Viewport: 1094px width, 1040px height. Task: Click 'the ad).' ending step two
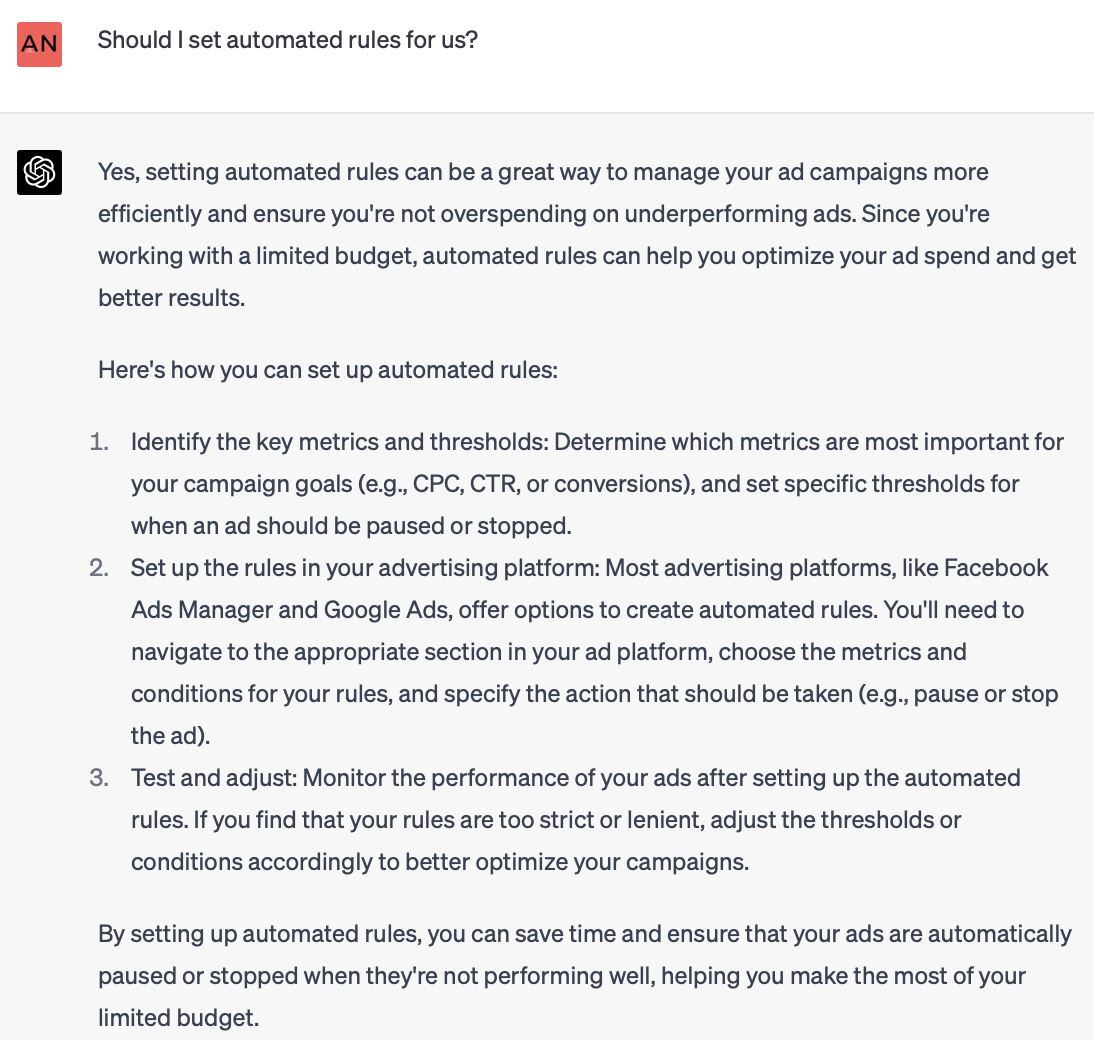(170, 736)
